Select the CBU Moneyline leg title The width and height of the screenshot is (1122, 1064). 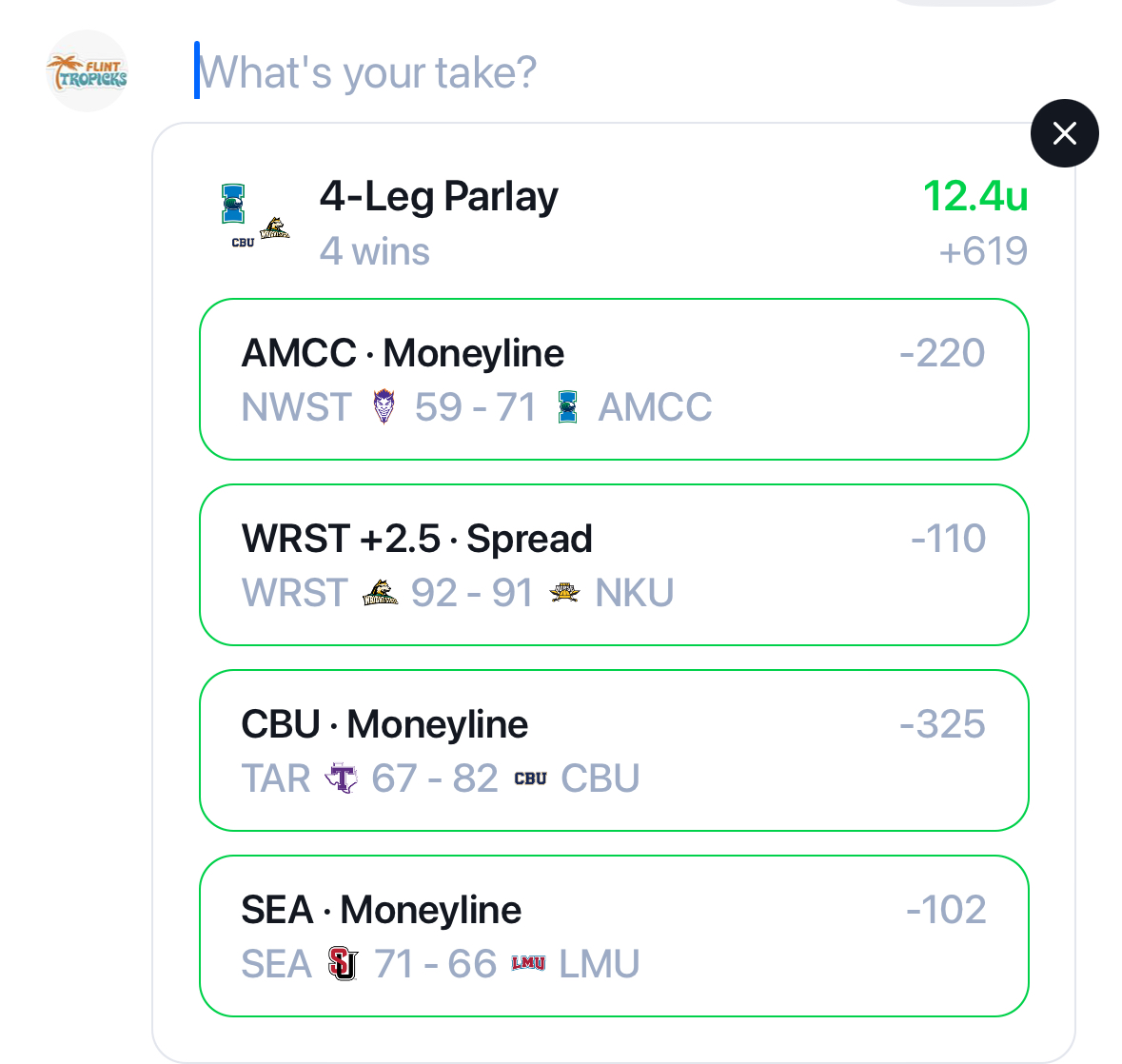coord(384,724)
